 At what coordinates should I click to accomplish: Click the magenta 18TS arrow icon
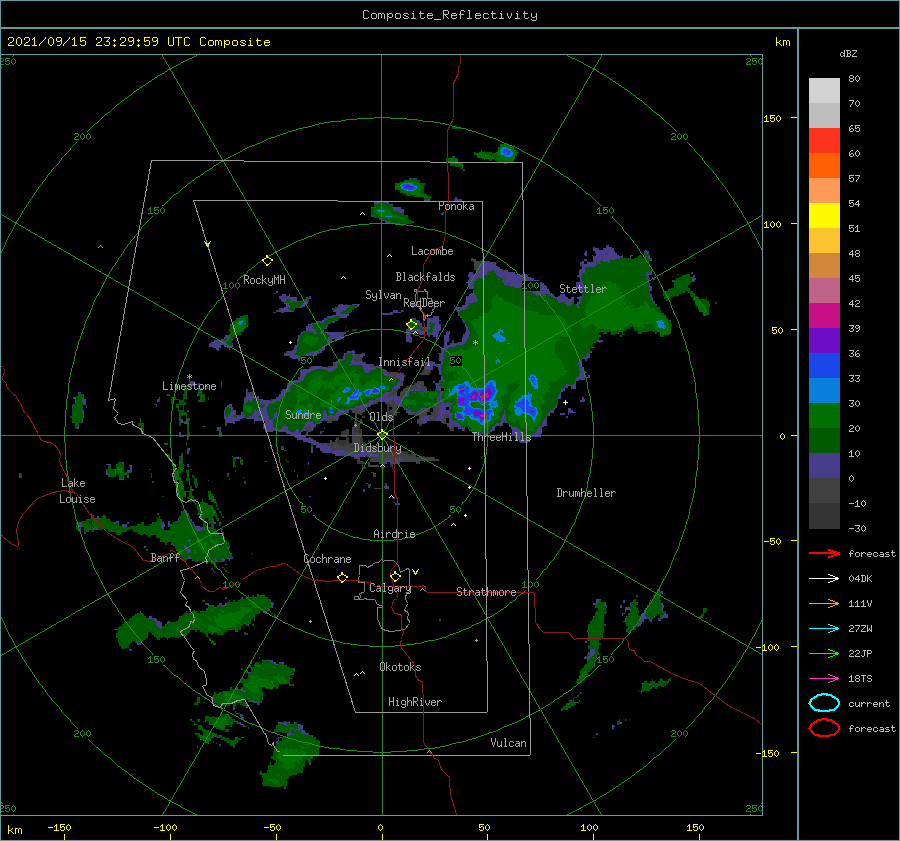coord(824,679)
